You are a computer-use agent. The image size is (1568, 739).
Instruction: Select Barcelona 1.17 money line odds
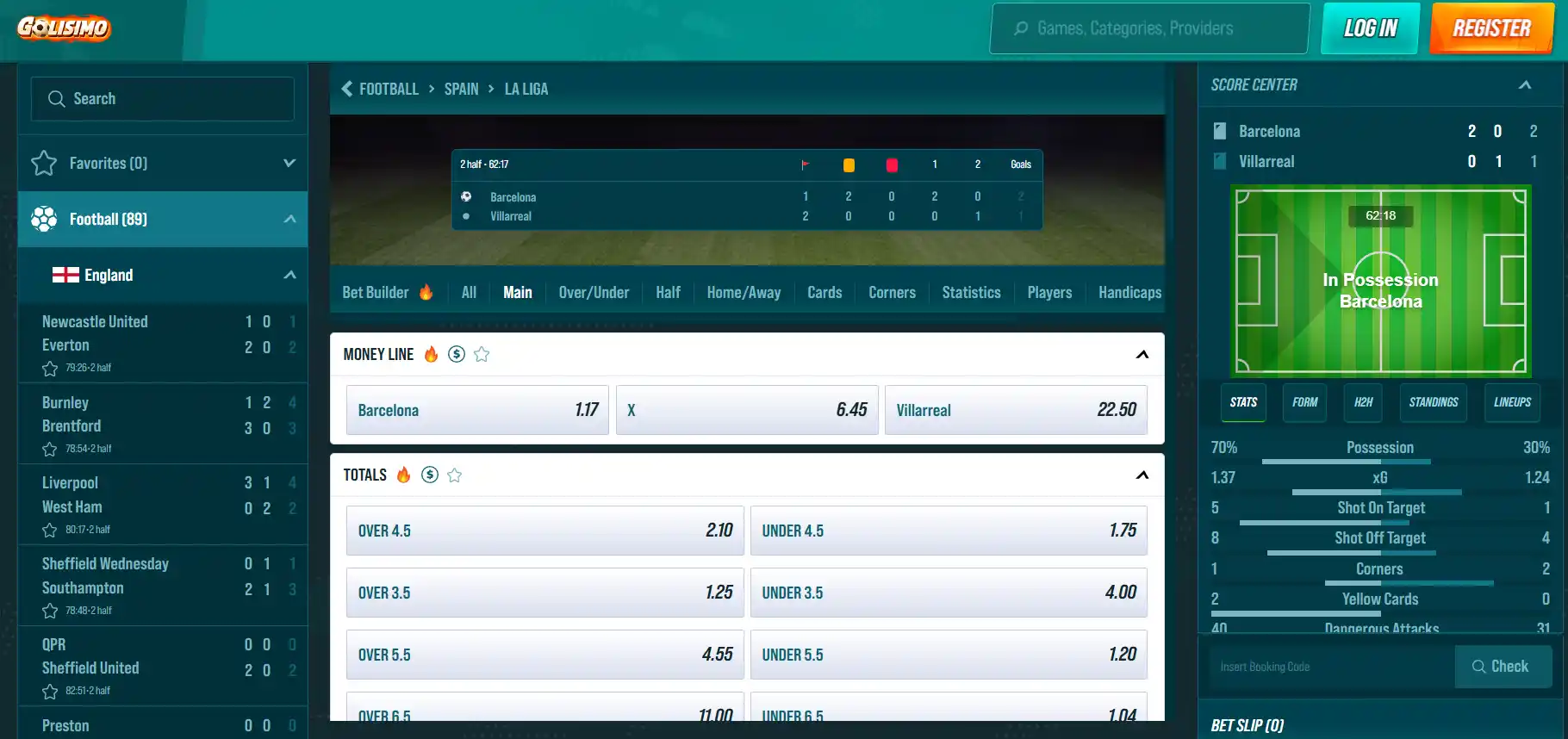coord(478,410)
